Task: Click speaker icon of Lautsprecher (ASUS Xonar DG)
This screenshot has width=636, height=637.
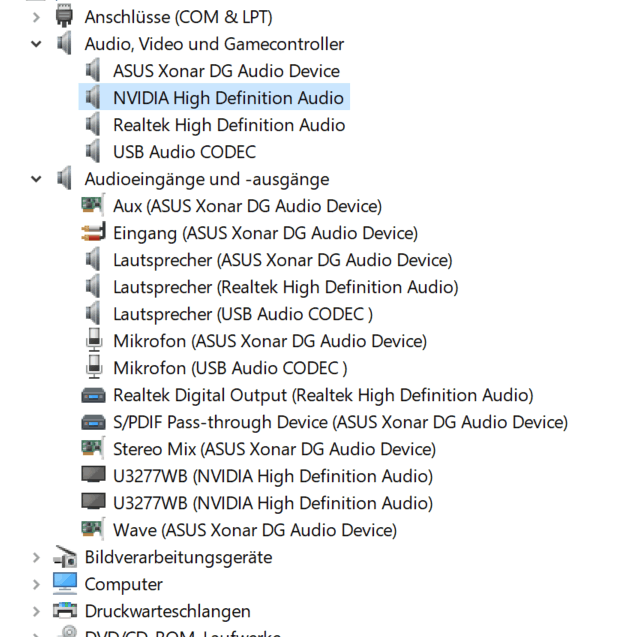Action: [x=93, y=259]
